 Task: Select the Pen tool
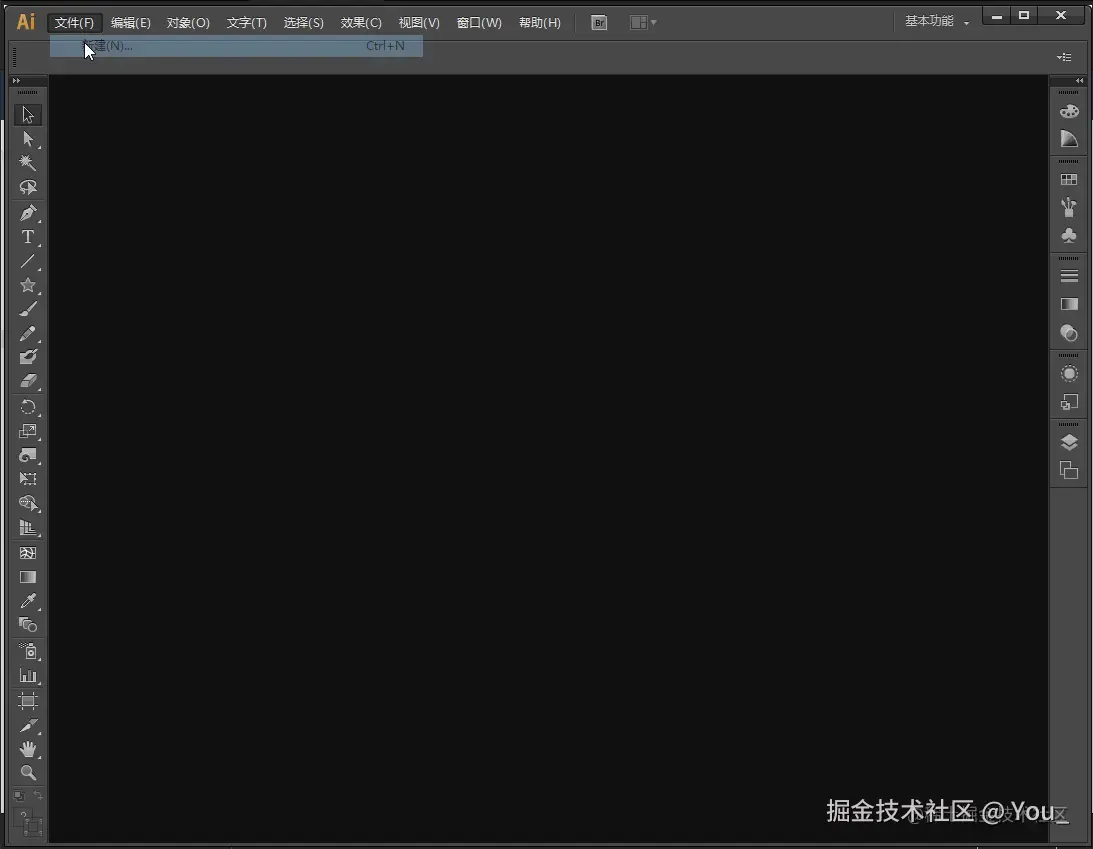(x=28, y=212)
